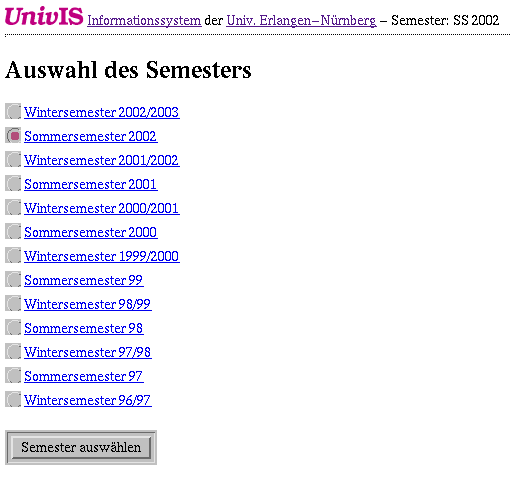The width and height of the screenshot is (510, 489).
Task: Click the Semester auswählen button
Action: (81, 447)
